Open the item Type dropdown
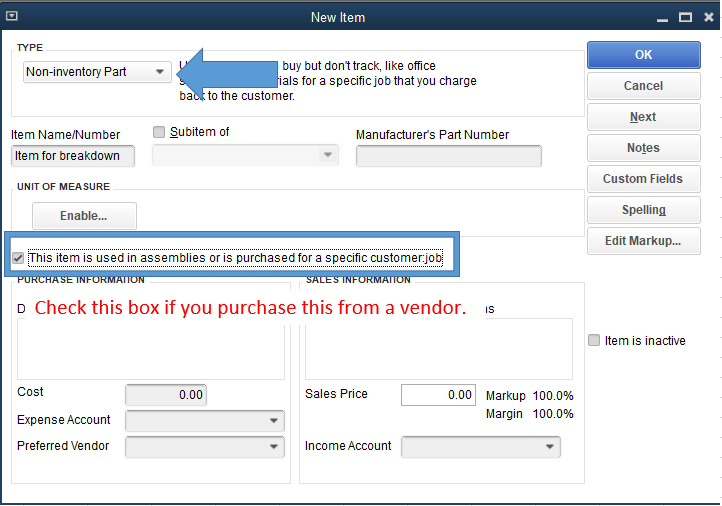The height and width of the screenshot is (506, 722). (x=97, y=72)
